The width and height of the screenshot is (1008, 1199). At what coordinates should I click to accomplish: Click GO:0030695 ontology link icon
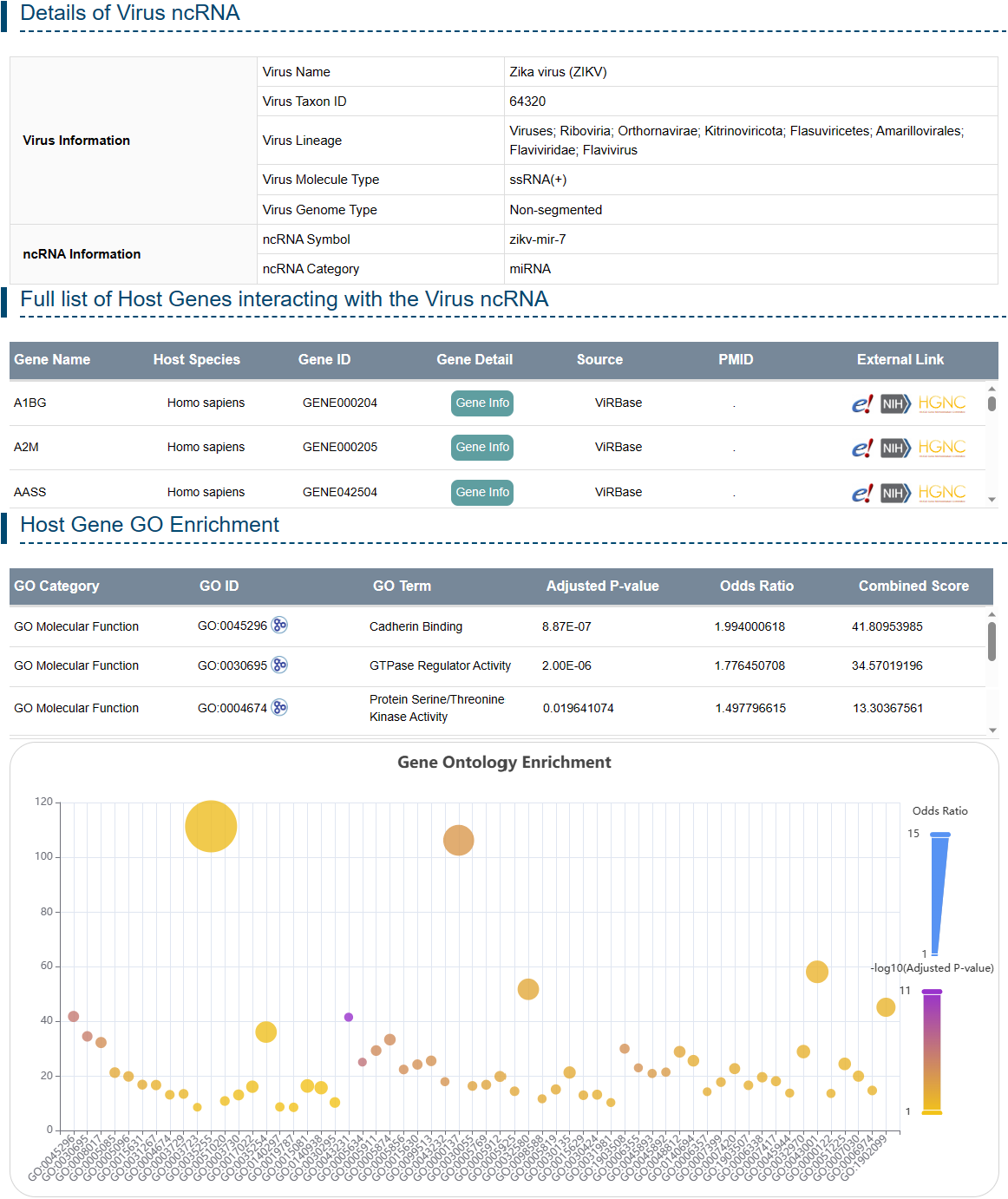point(279,665)
